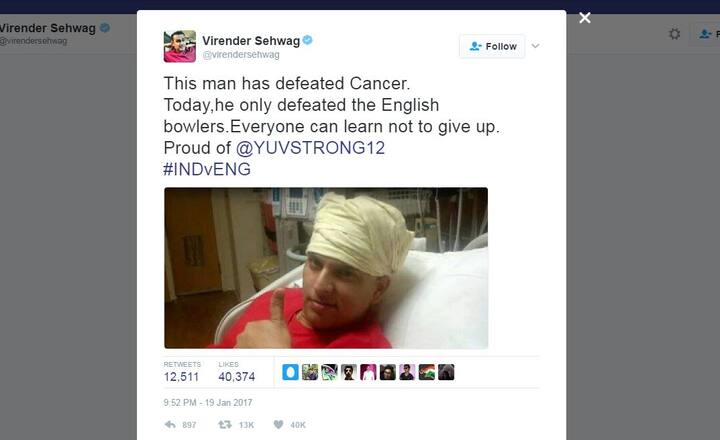The image size is (720, 440).
Task: Open the first liker's egg avatar
Action: pos(290,372)
